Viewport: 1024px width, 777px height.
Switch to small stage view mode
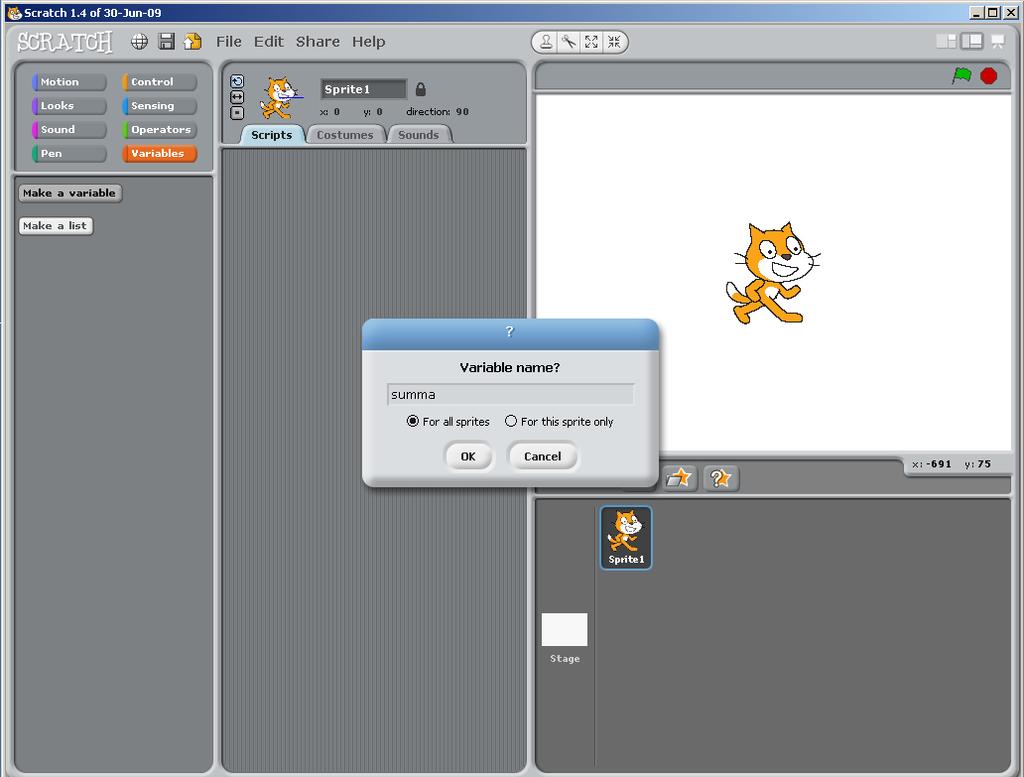[946, 41]
